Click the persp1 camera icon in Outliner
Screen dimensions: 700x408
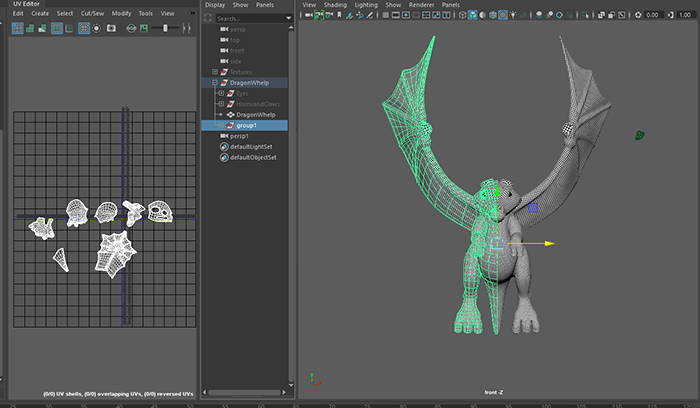click(222, 136)
